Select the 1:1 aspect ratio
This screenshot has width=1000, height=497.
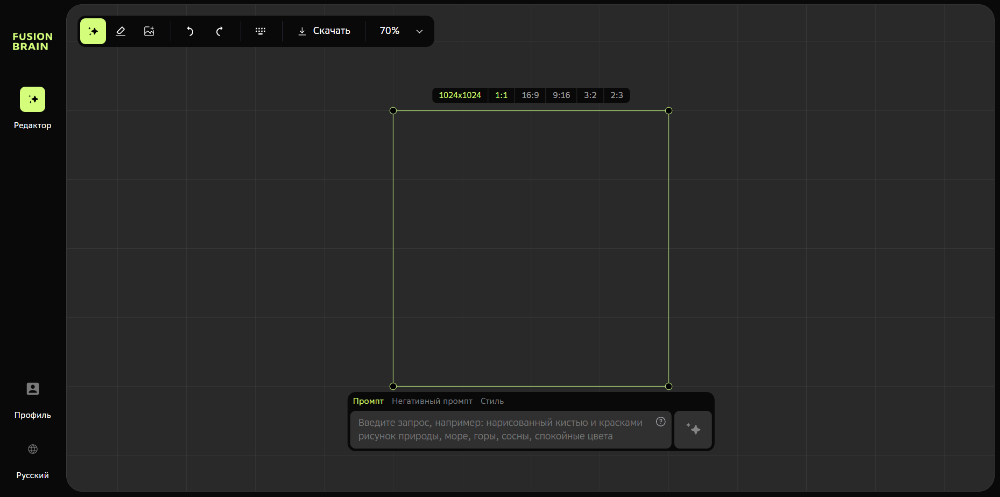pyautogui.click(x=501, y=95)
